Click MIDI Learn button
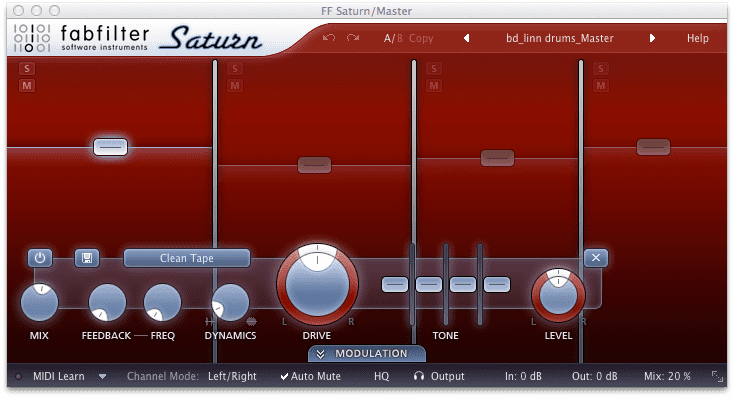Screen dimensions: 734x398 (59, 376)
